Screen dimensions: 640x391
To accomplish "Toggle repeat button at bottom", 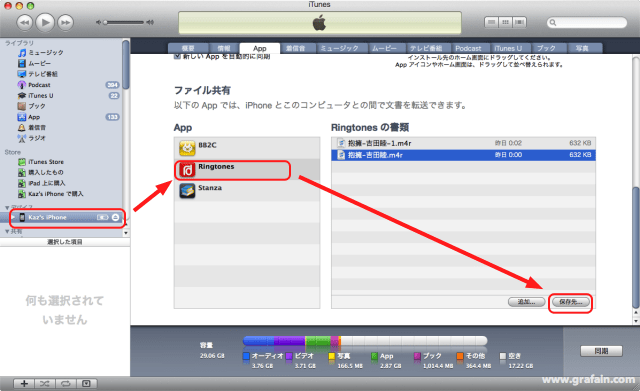I will (66, 384).
